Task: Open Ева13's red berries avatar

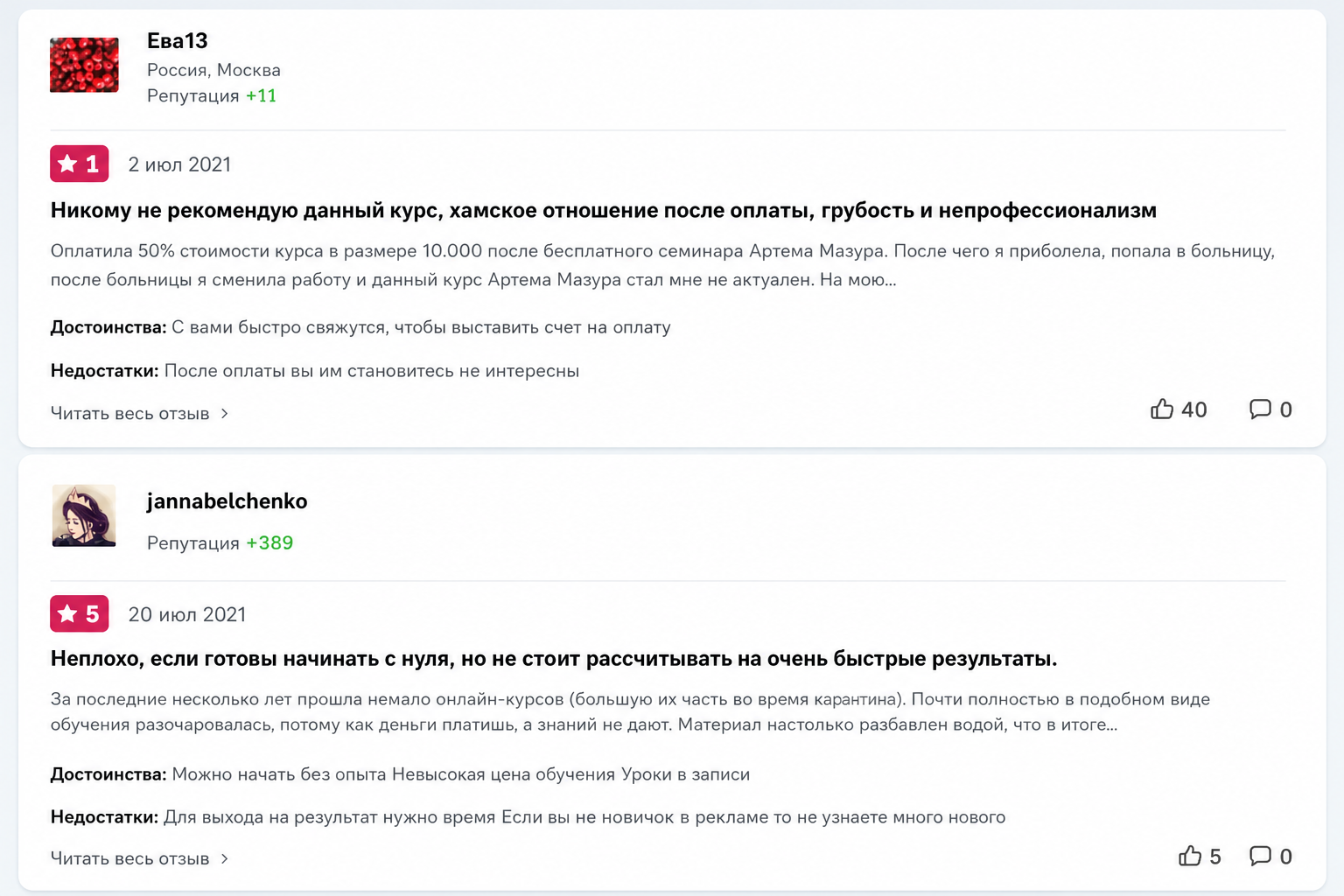Action: pos(84,65)
